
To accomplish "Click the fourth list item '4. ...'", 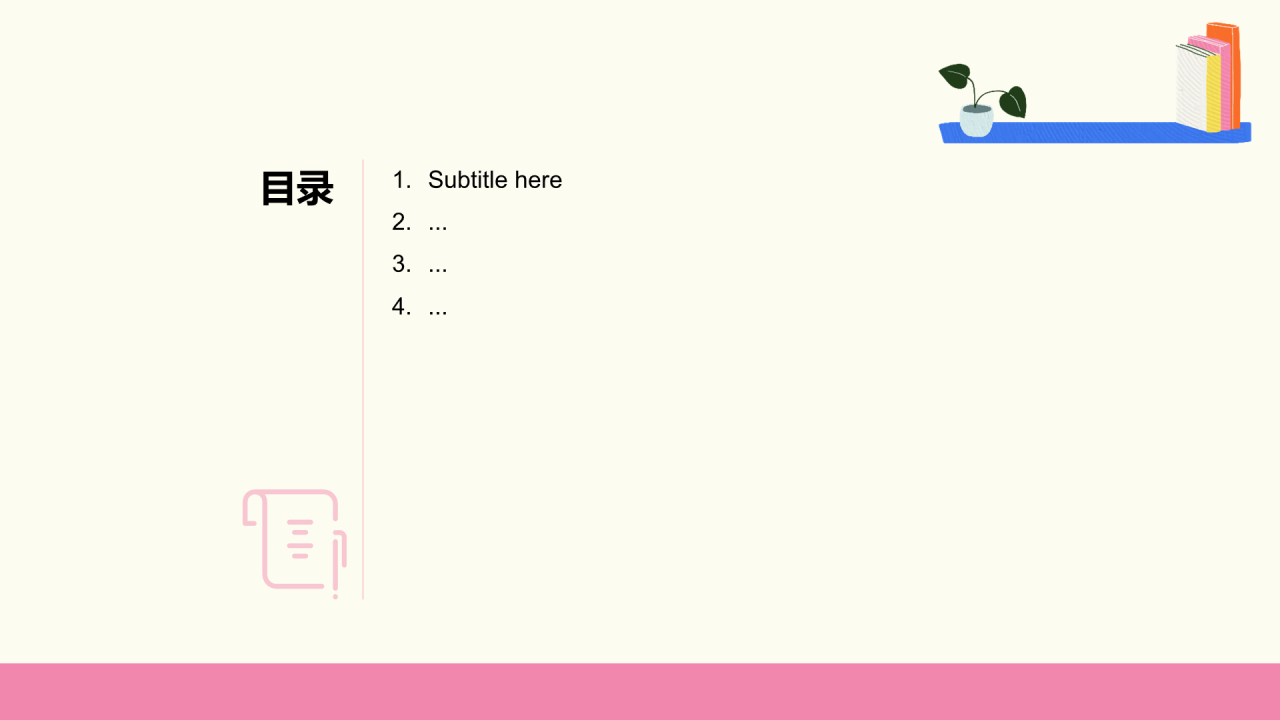I will 420,306.
